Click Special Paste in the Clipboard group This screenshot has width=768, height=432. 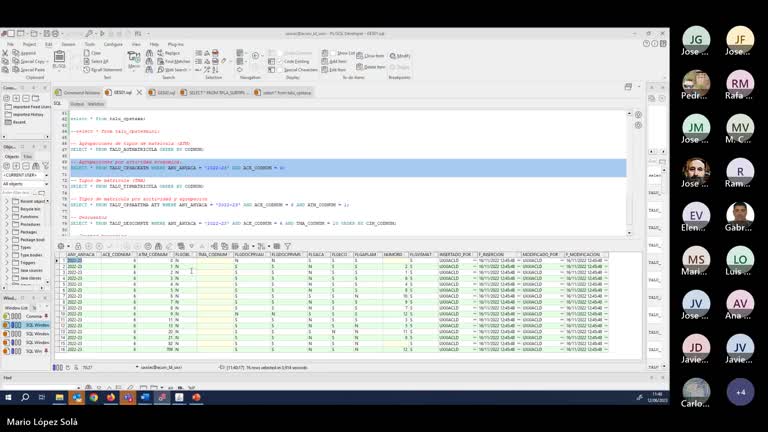click(x=28, y=70)
